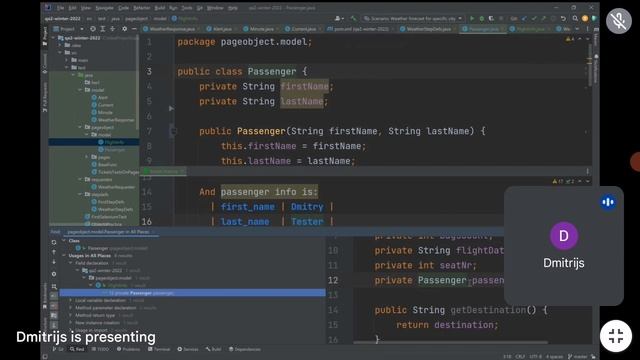Switch to the Alert.java editor tab

[x=221, y=29]
